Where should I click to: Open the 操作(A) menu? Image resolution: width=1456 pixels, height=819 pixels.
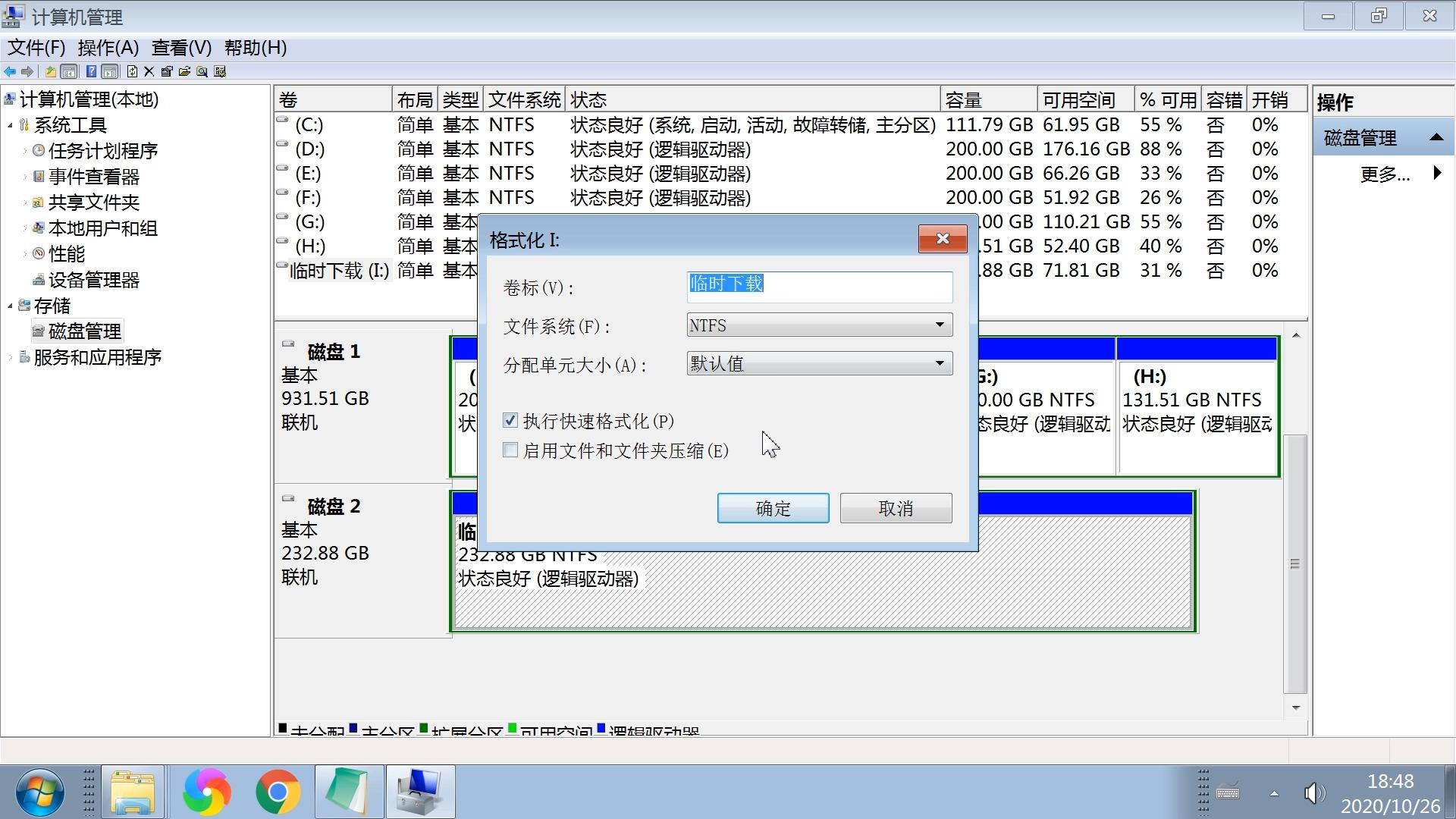coord(106,48)
